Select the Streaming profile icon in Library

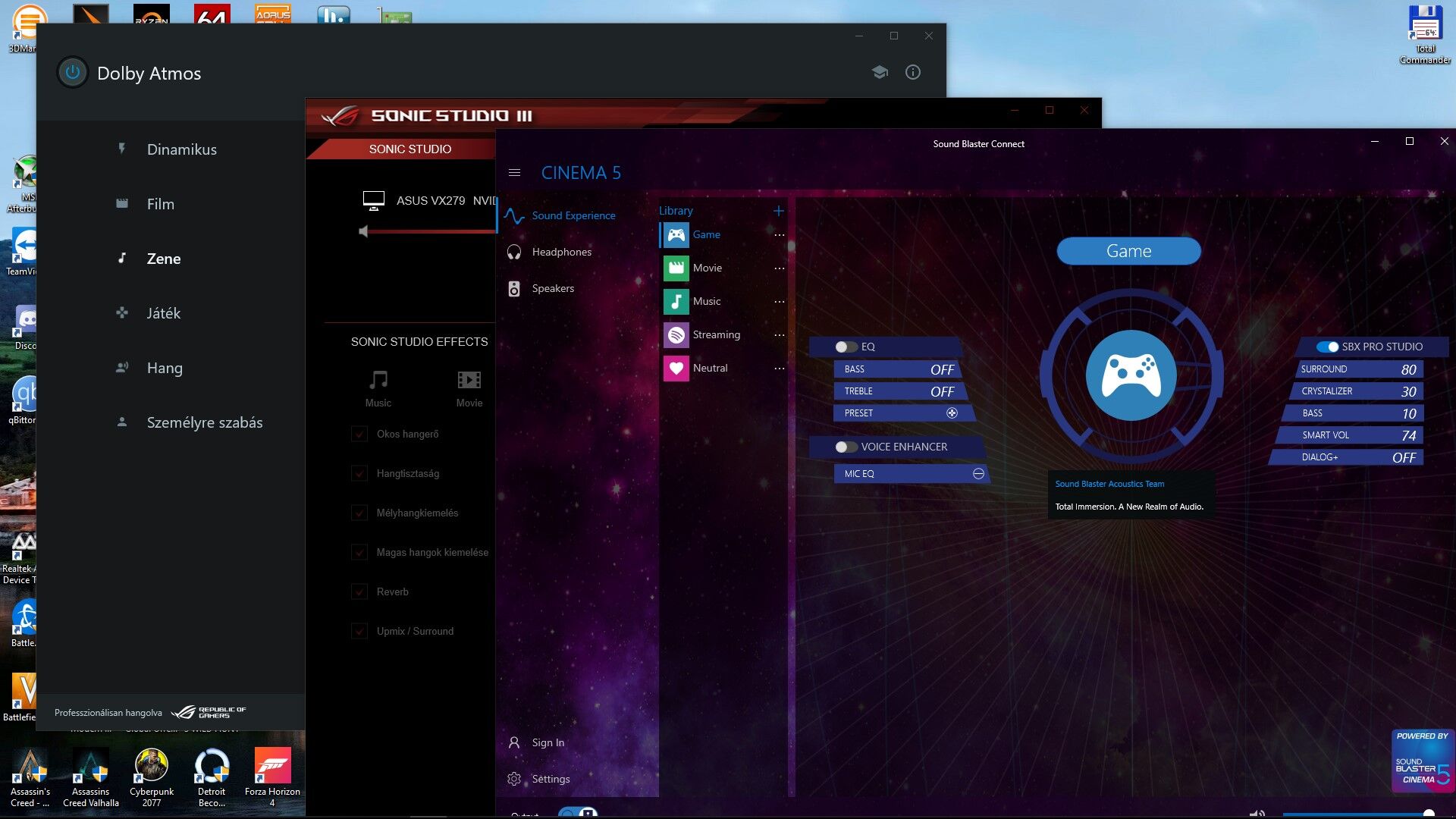[676, 334]
